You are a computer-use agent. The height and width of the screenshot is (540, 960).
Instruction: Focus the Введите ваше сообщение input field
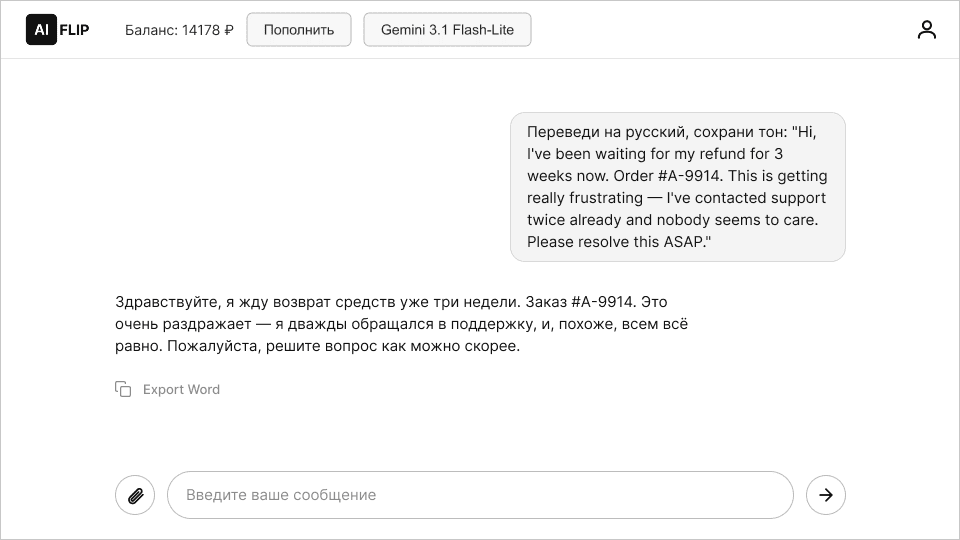pyautogui.click(x=480, y=495)
